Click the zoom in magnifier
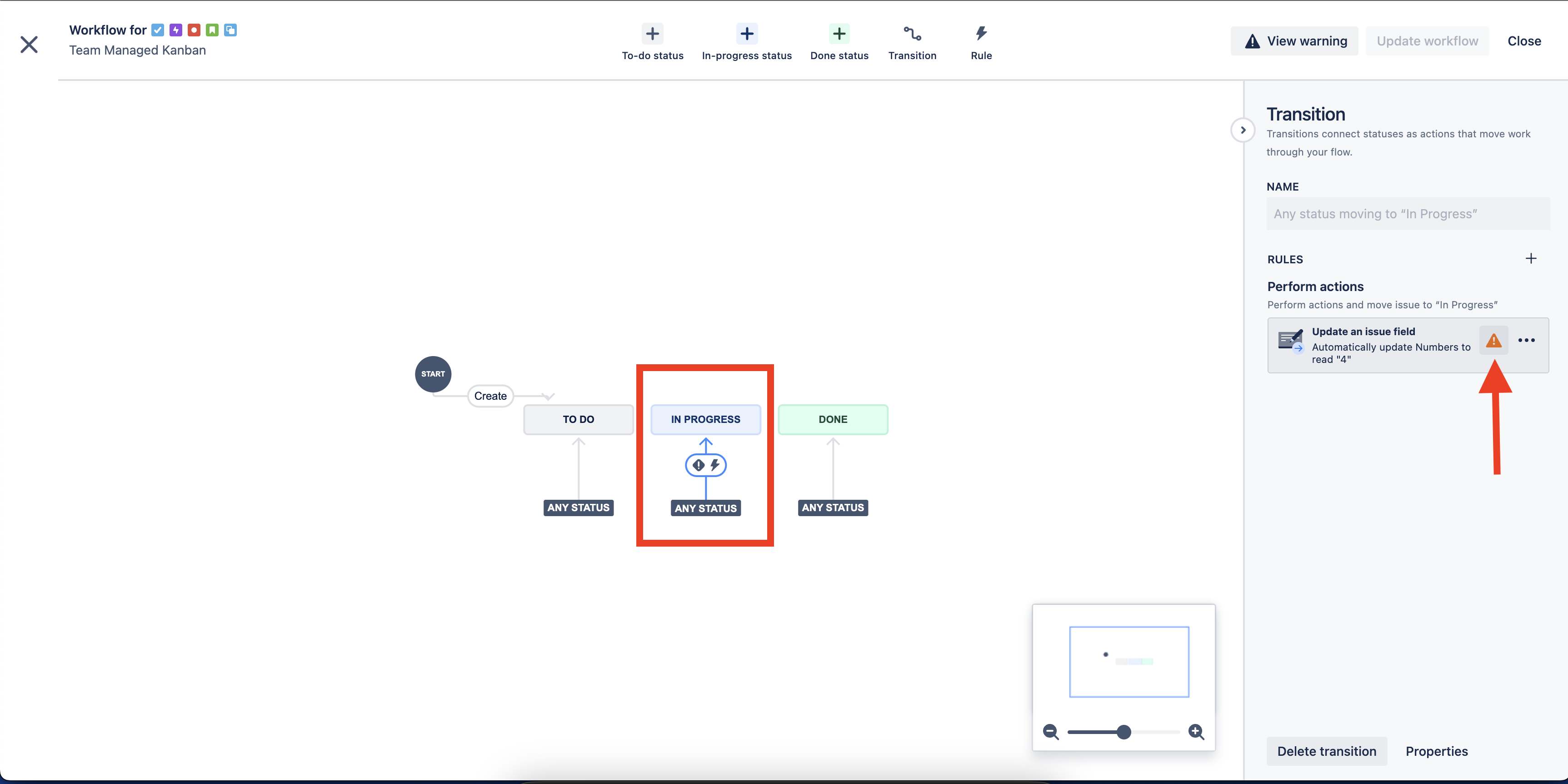 1195,732
